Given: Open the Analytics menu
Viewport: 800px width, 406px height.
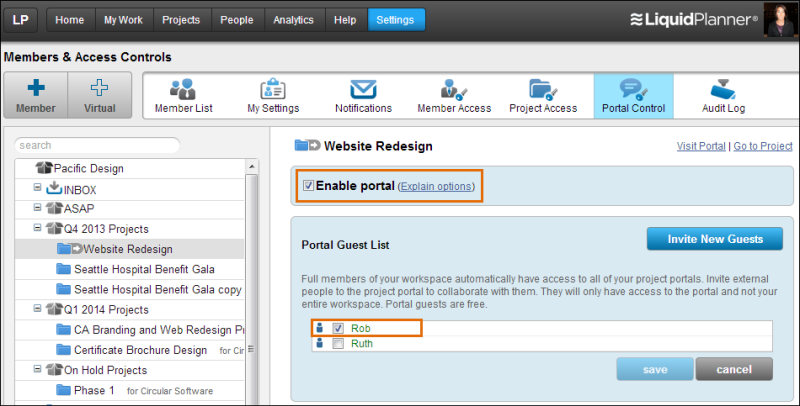Looking at the screenshot, I should pyautogui.click(x=293, y=20).
